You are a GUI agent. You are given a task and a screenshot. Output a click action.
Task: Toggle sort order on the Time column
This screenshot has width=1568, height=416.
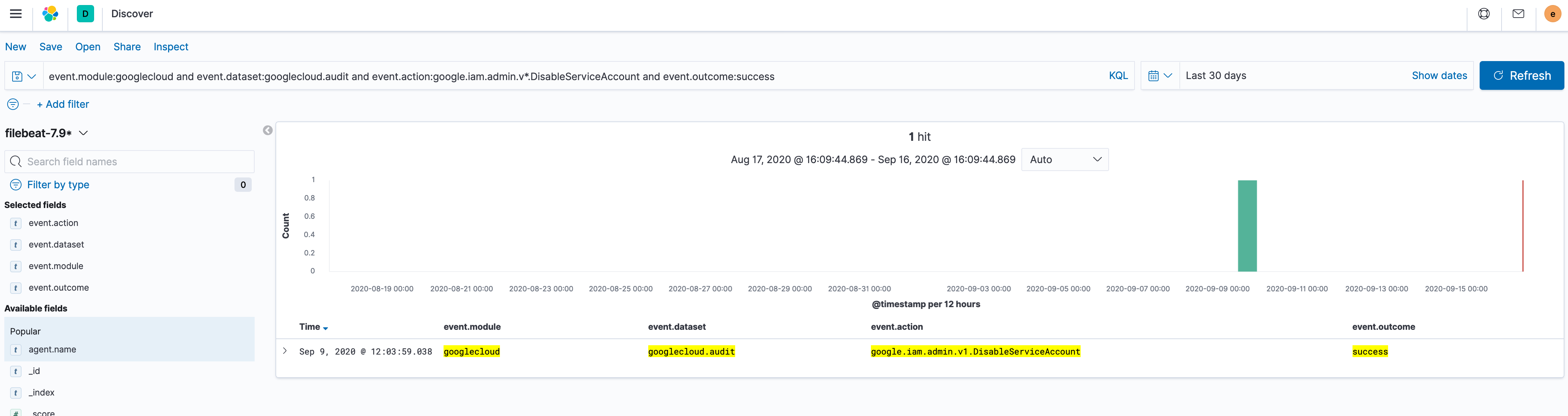pyautogui.click(x=326, y=327)
